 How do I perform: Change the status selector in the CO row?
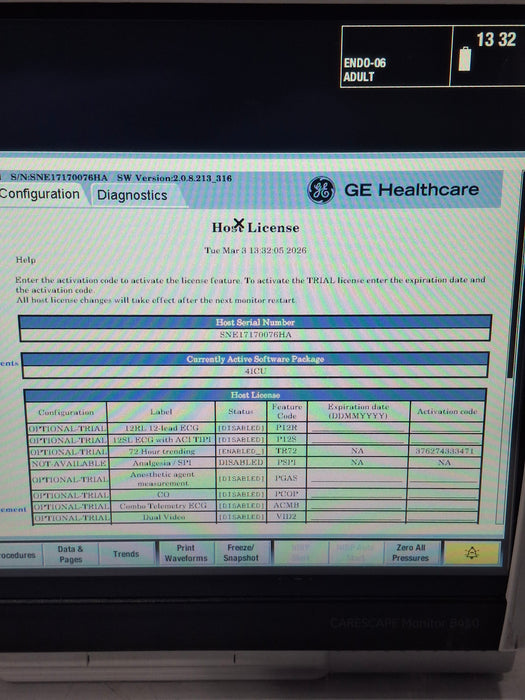click(x=241, y=495)
